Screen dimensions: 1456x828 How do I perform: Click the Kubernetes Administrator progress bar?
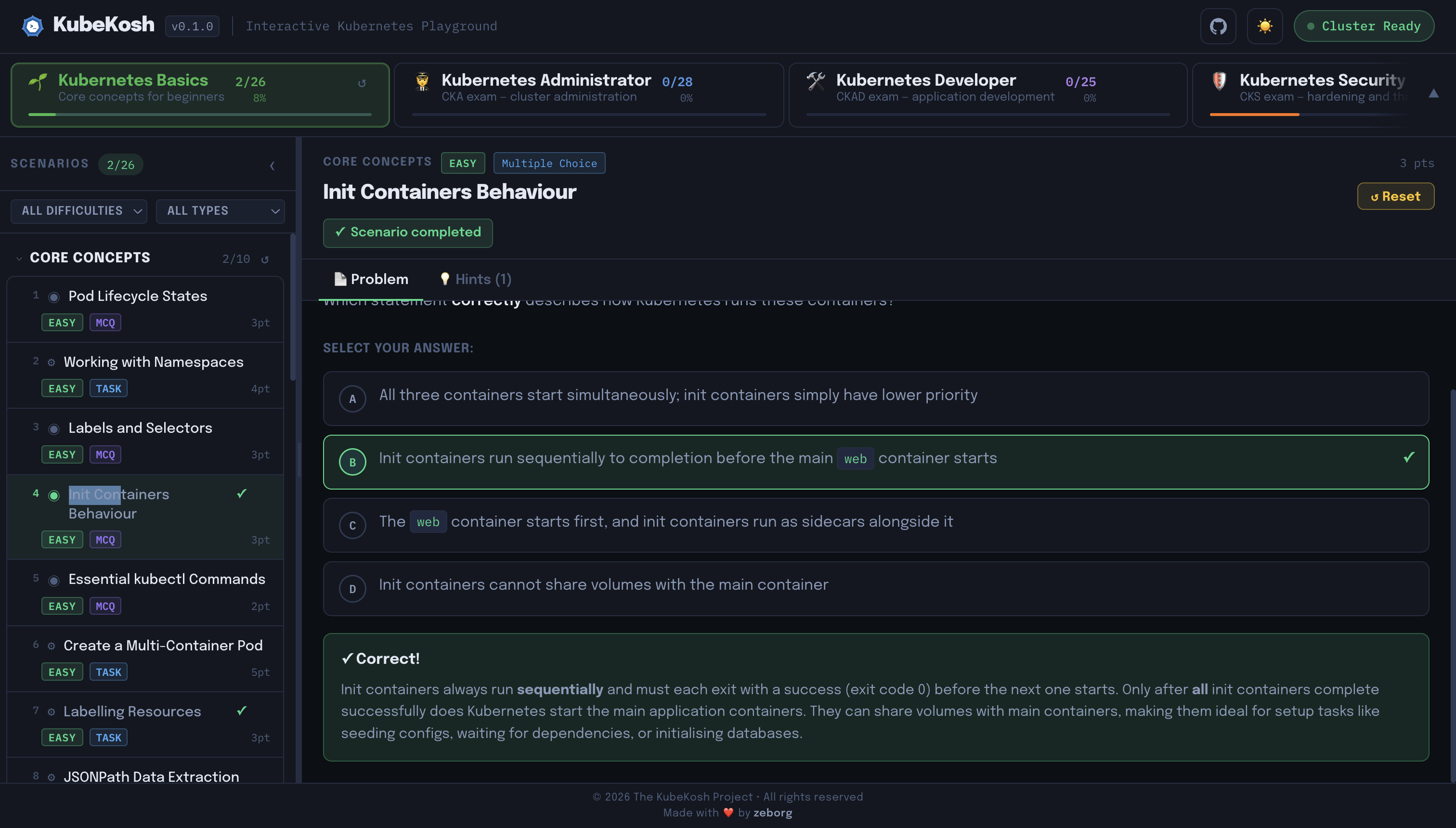tap(589, 114)
